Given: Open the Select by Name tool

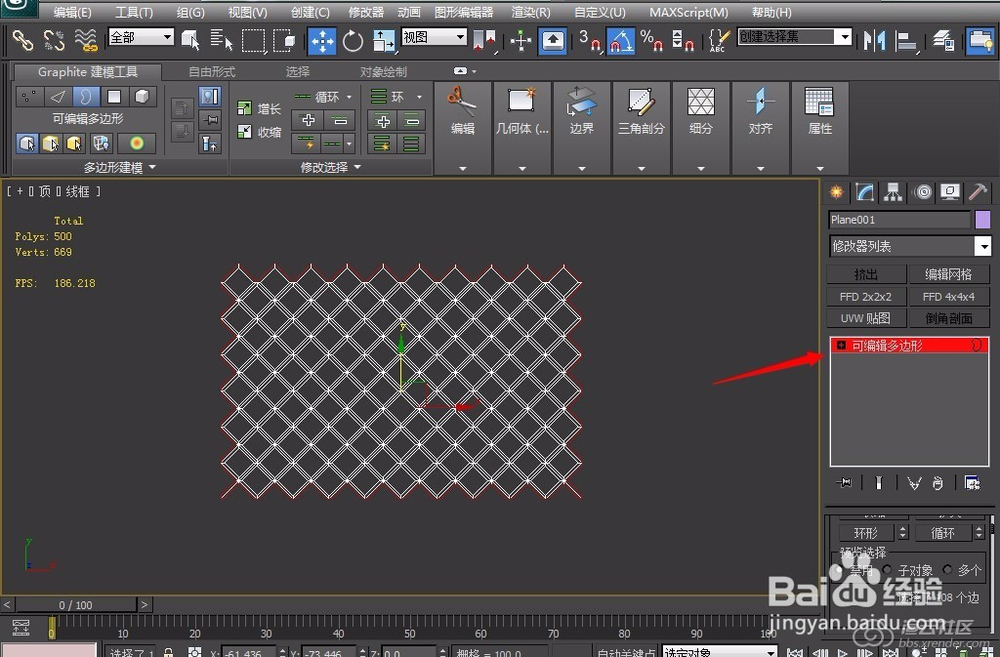Looking at the screenshot, I should tap(221, 41).
